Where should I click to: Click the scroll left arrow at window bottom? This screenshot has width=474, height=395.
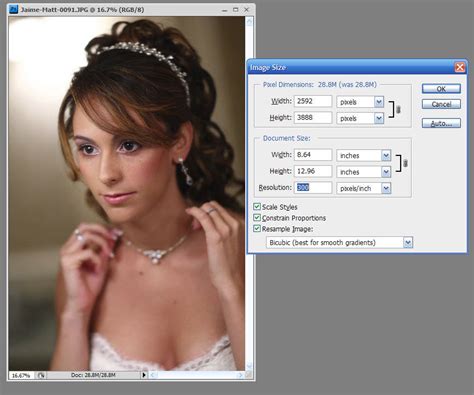[x=153, y=375]
